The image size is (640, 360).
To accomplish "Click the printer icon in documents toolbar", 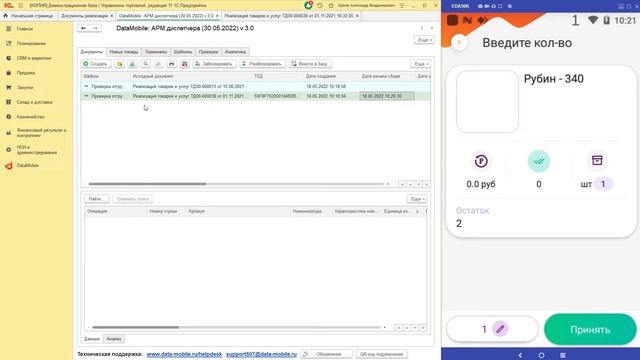I will (172, 64).
